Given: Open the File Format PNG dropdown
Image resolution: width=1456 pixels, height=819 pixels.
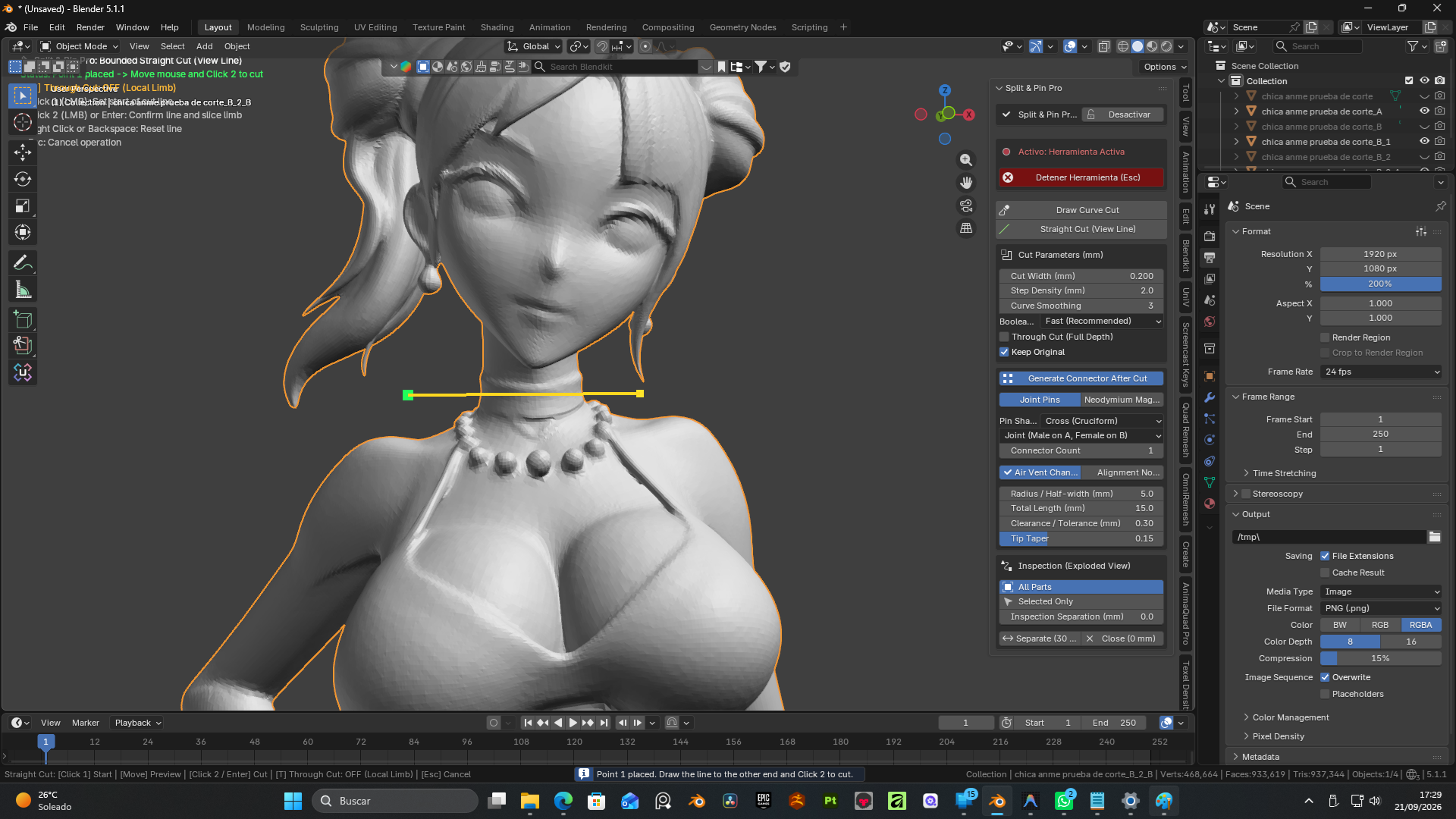Looking at the screenshot, I should pyautogui.click(x=1381, y=608).
